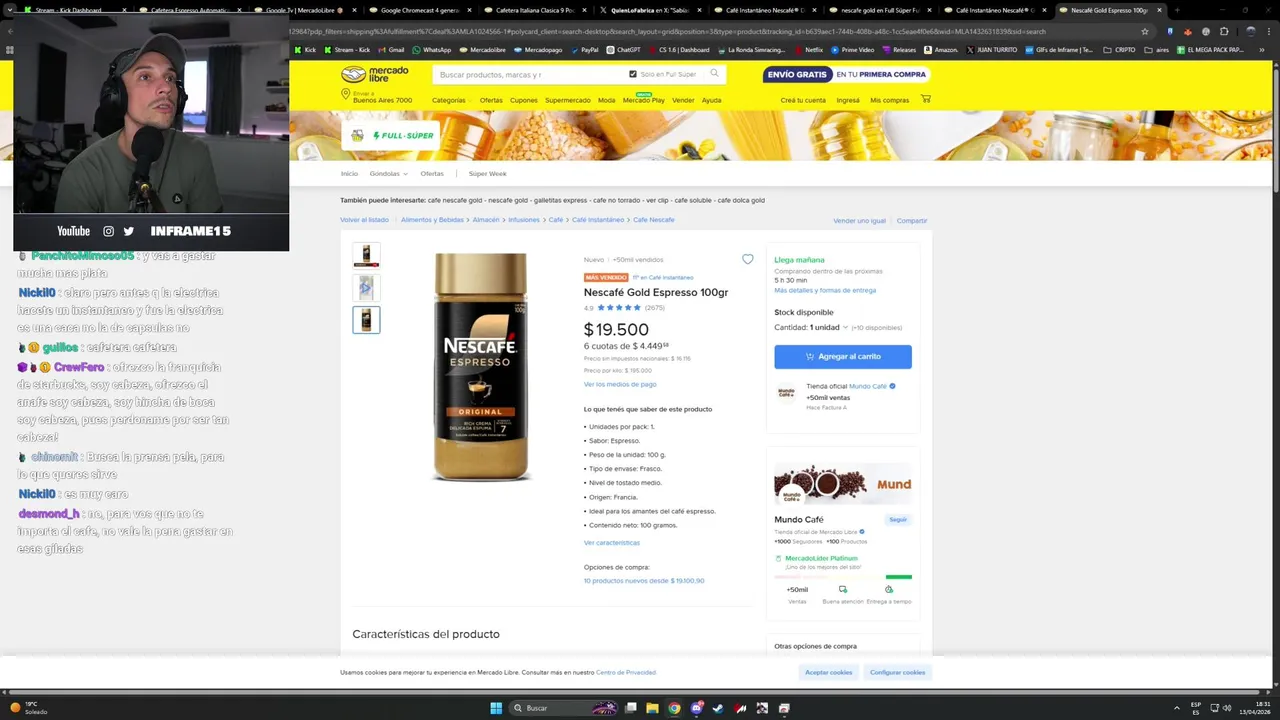Click 'Vender uno igual' link
This screenshot has width=1280, height=720.
pos(859,220)
